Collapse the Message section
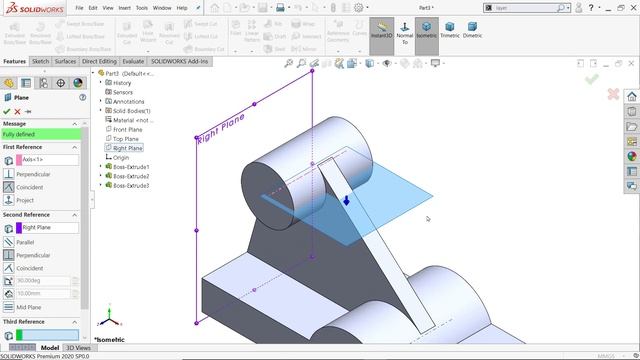 tap(74, 124)
